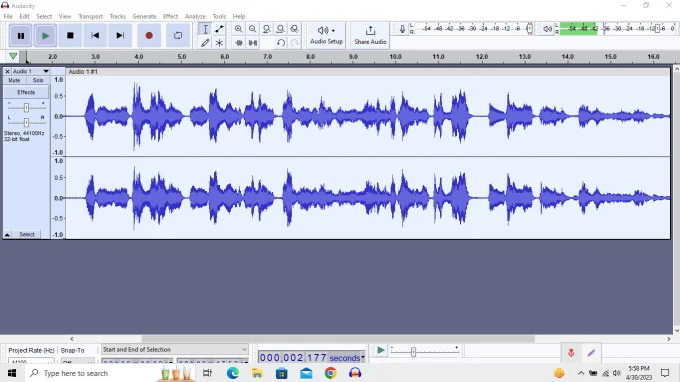The image size is (680, 382).
Task: Mute the Audio 1 track
Action: 14,80
